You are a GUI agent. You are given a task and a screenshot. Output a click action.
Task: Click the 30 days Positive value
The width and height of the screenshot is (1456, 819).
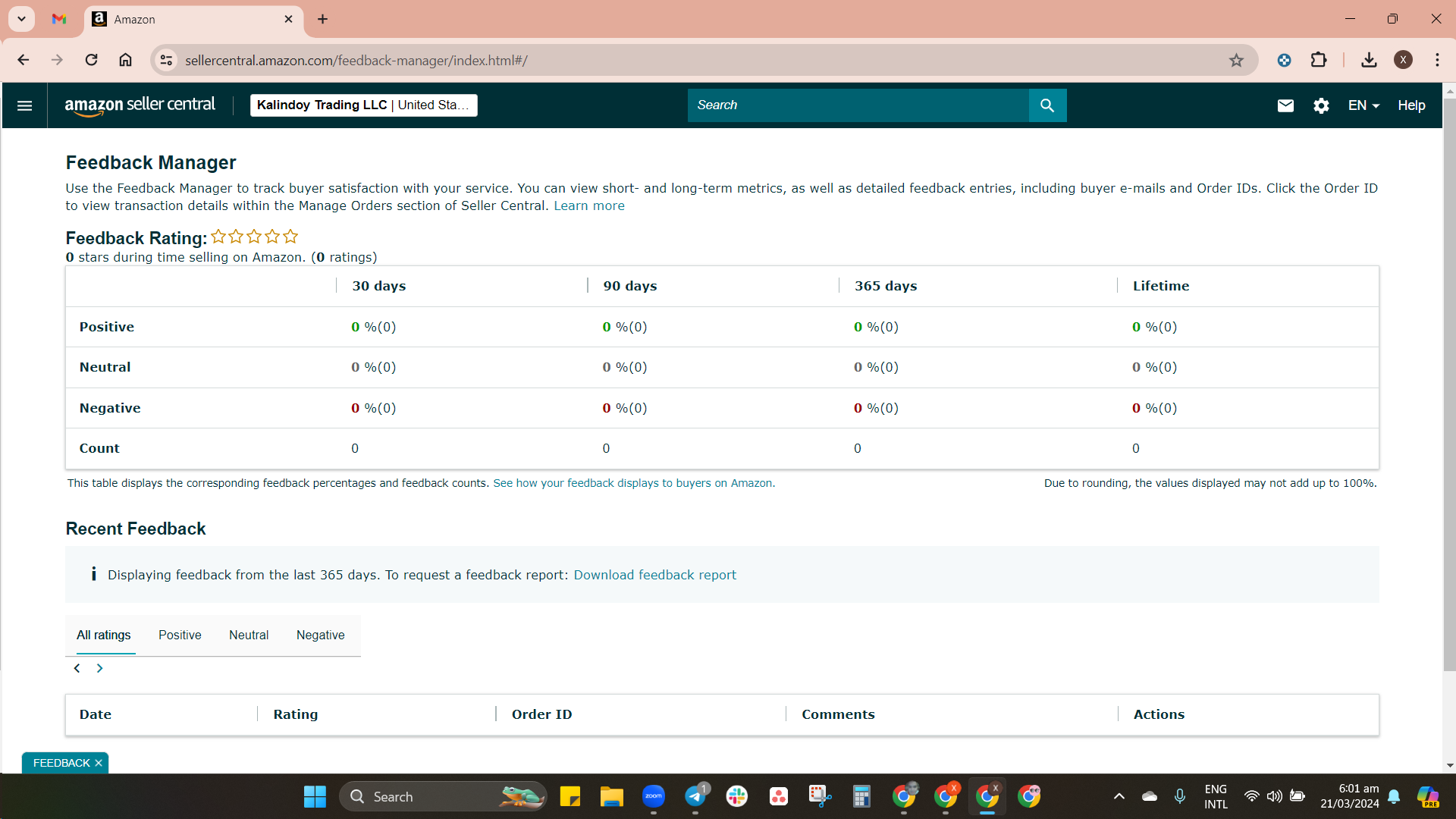click(373, 327)
